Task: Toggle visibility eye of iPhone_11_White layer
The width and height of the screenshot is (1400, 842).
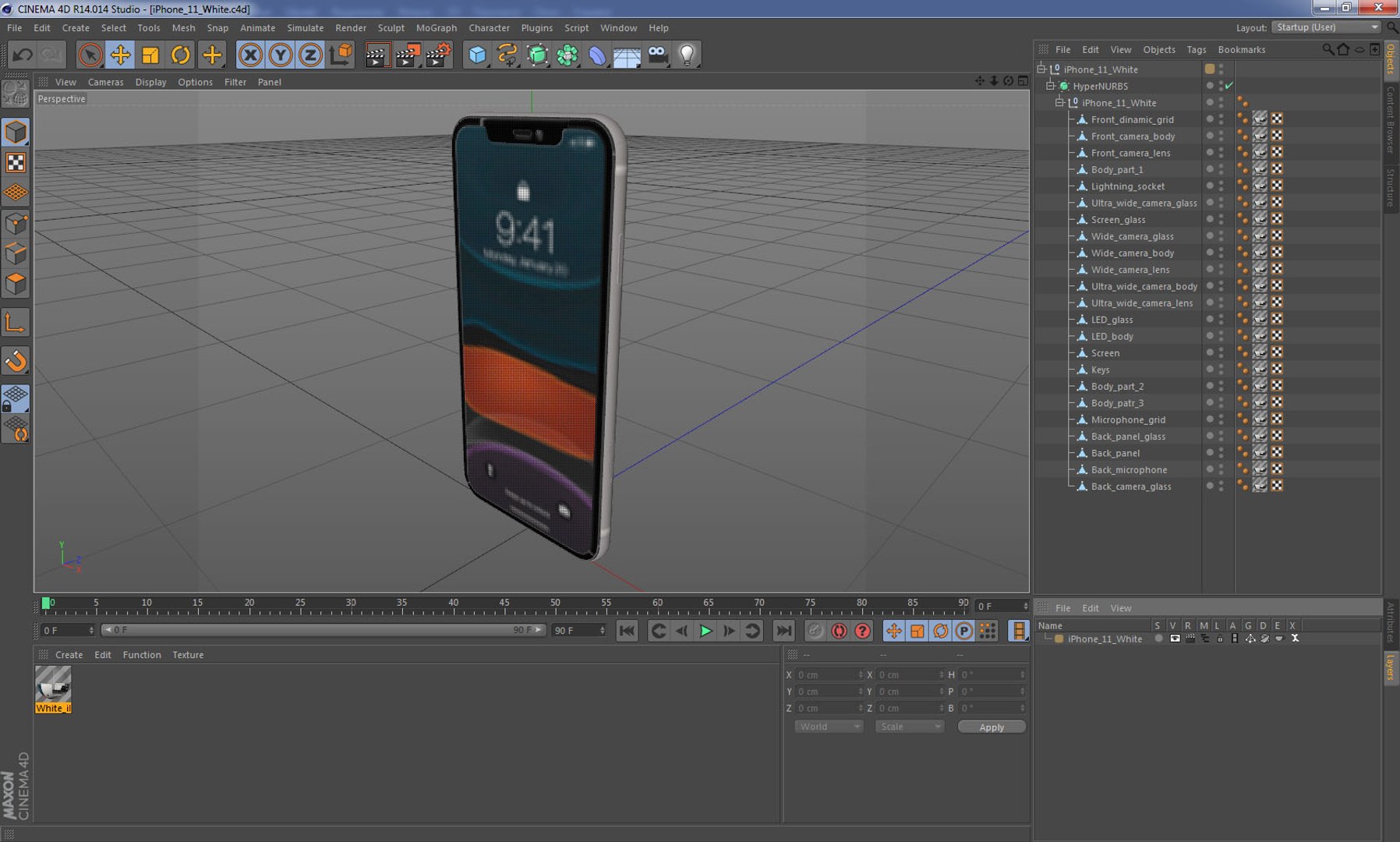Action: pos(1175,639)
